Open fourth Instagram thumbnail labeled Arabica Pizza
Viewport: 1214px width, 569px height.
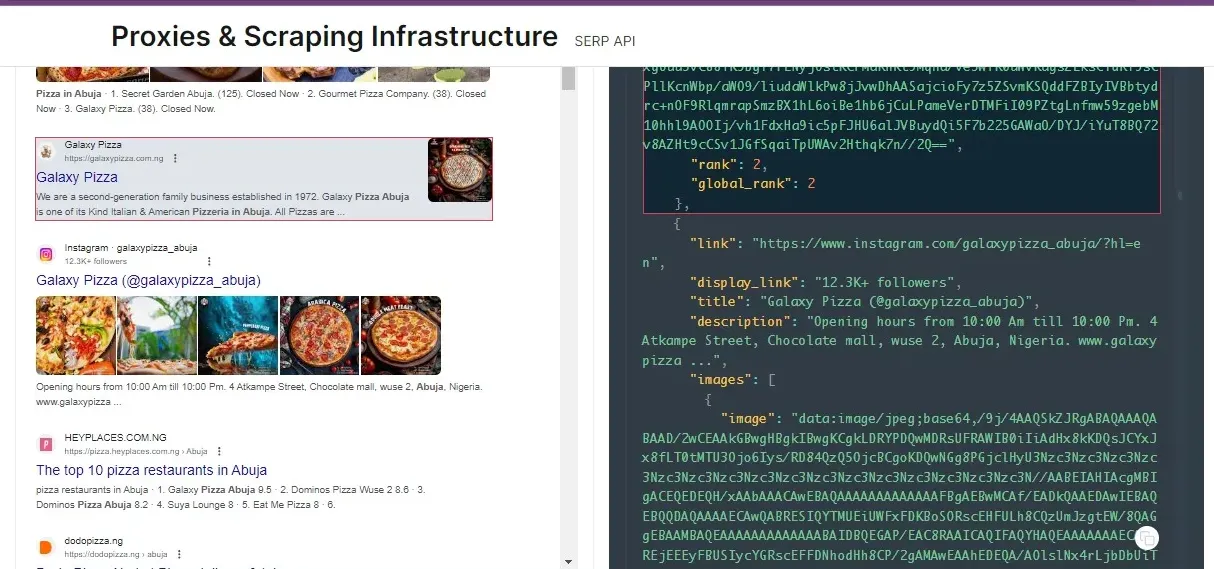tap(319, 335)
